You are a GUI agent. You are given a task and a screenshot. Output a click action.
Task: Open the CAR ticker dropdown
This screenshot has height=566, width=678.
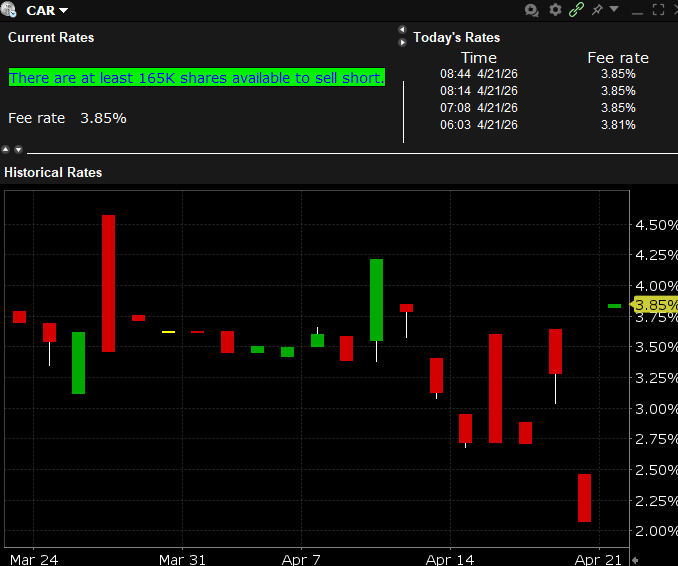(64, 10)
